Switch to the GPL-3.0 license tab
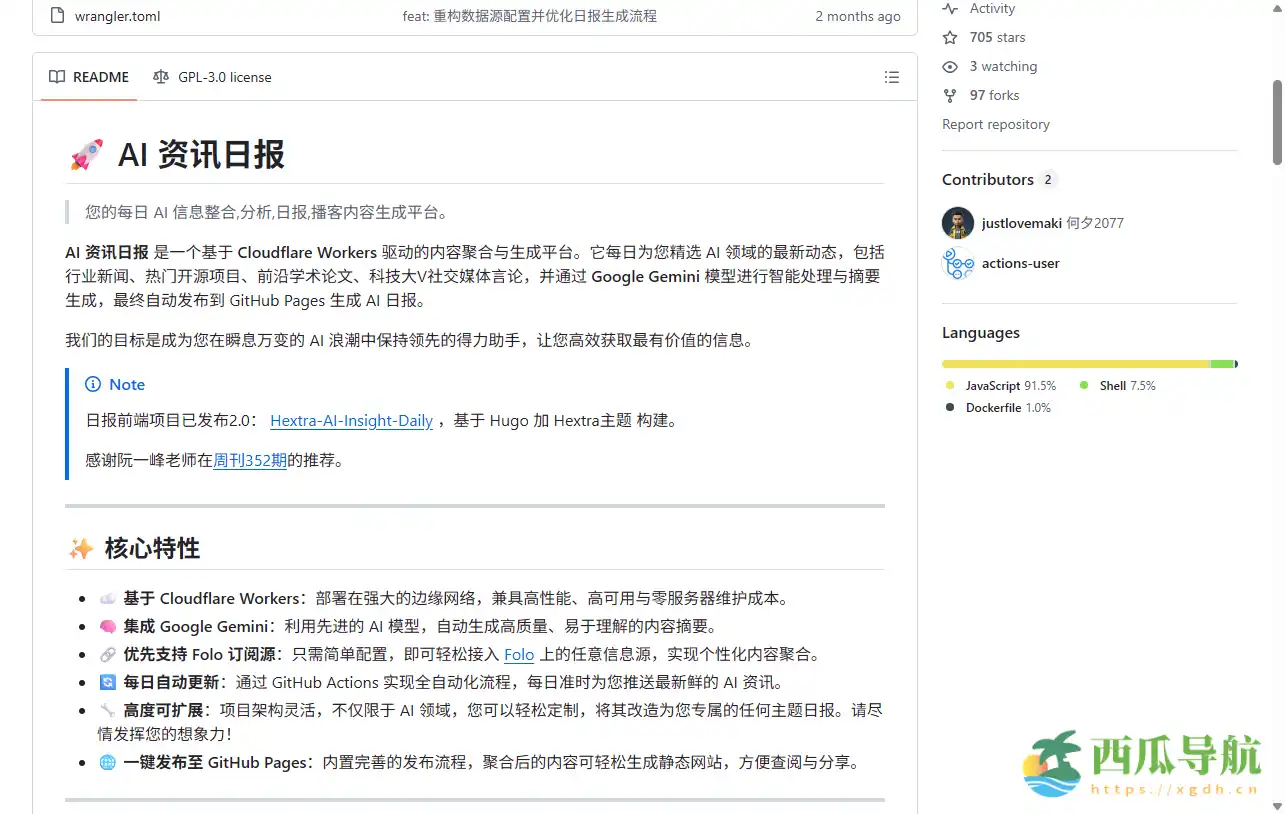1285x814 pixels. tap(212, 77)
